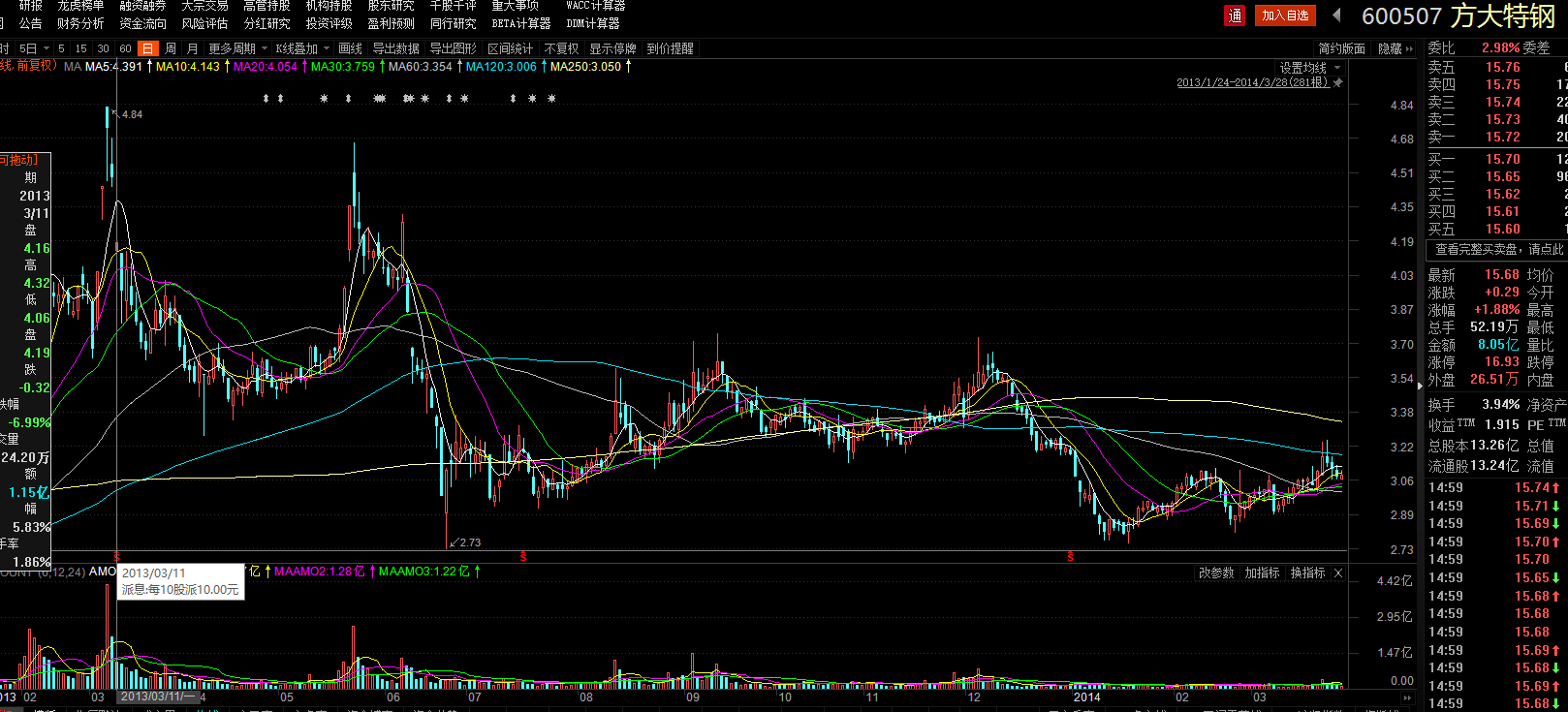The height and width of the screenshot is (712, 1568).
Task: Click the dividend marker near June
Action: pyautogui.click(x=523, y=557)
